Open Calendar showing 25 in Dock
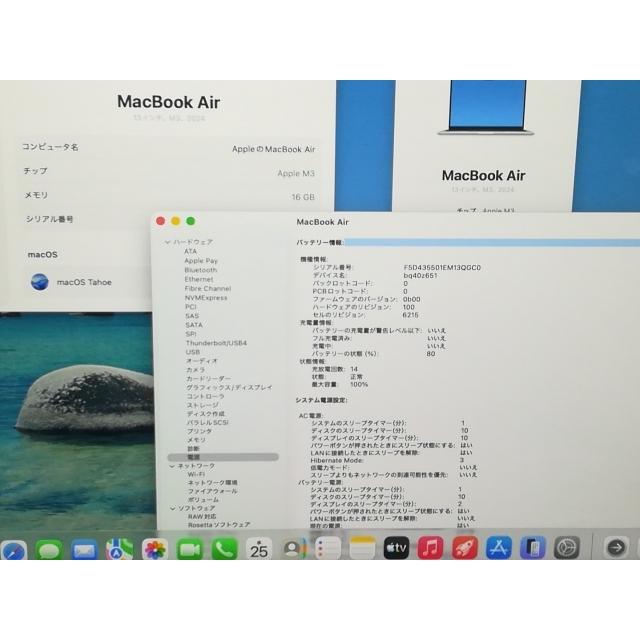The width and height of the screenshot is (640, 640). click(259, 549)
